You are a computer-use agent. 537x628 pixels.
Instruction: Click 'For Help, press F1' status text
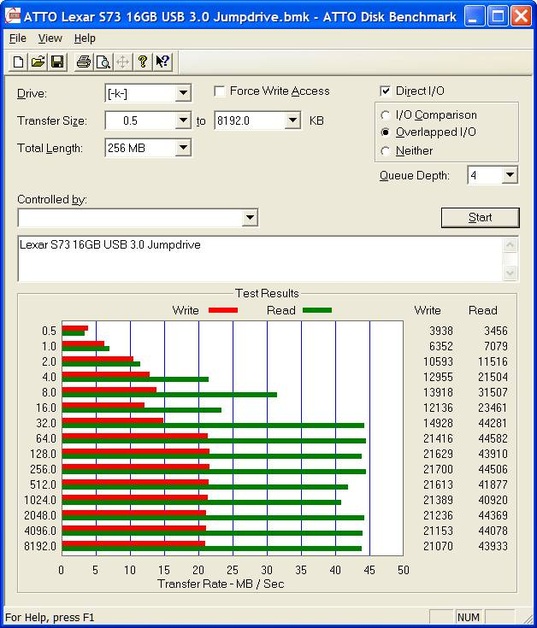click(x=50, y=617)
